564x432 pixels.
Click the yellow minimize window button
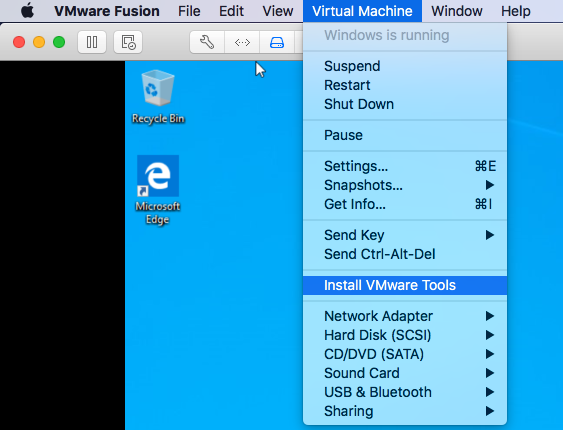39,42
